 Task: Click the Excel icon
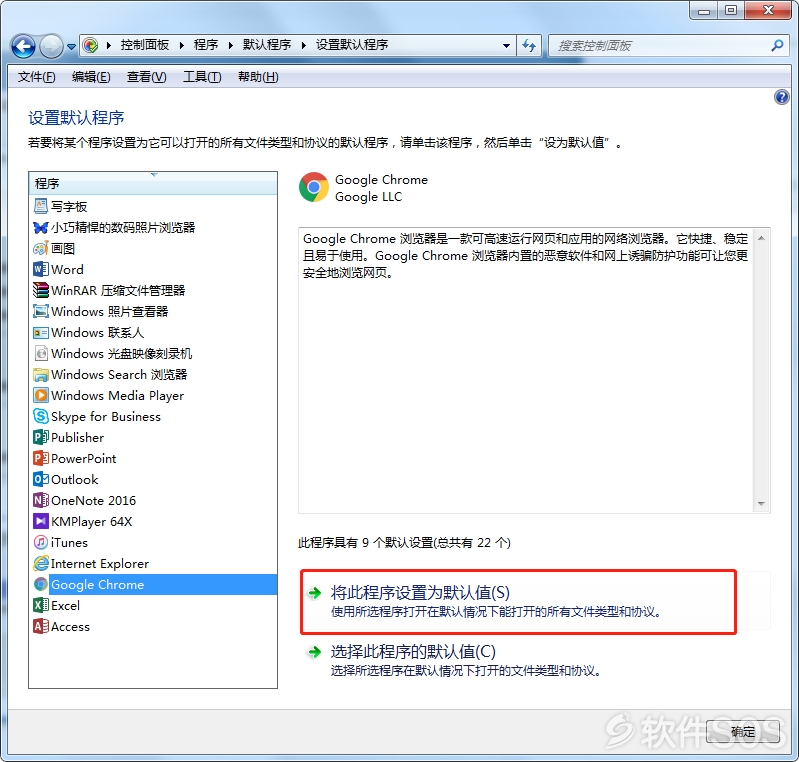coord(41,605)
